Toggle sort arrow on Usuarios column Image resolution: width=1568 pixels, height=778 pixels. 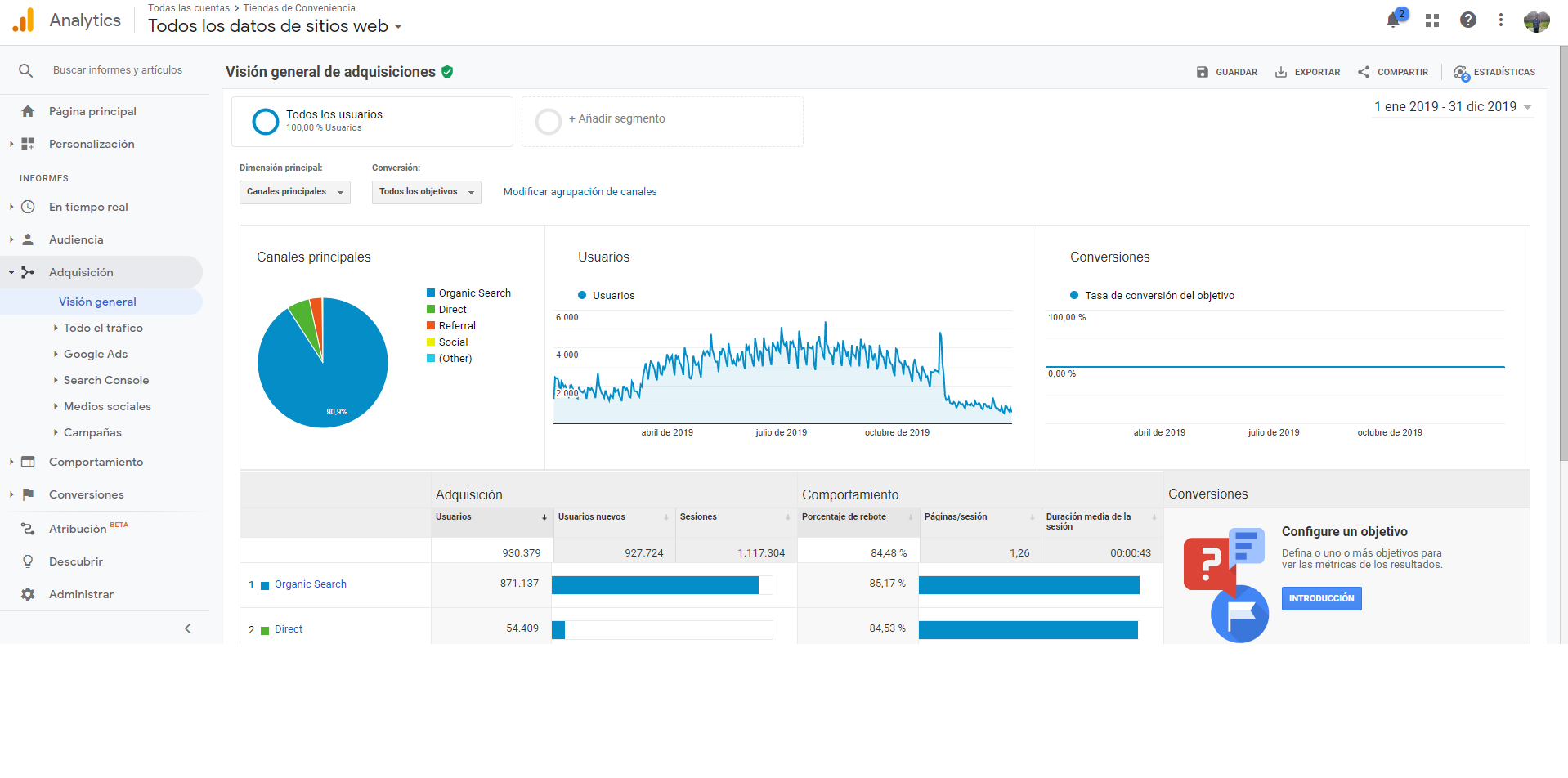pos(544,517)
